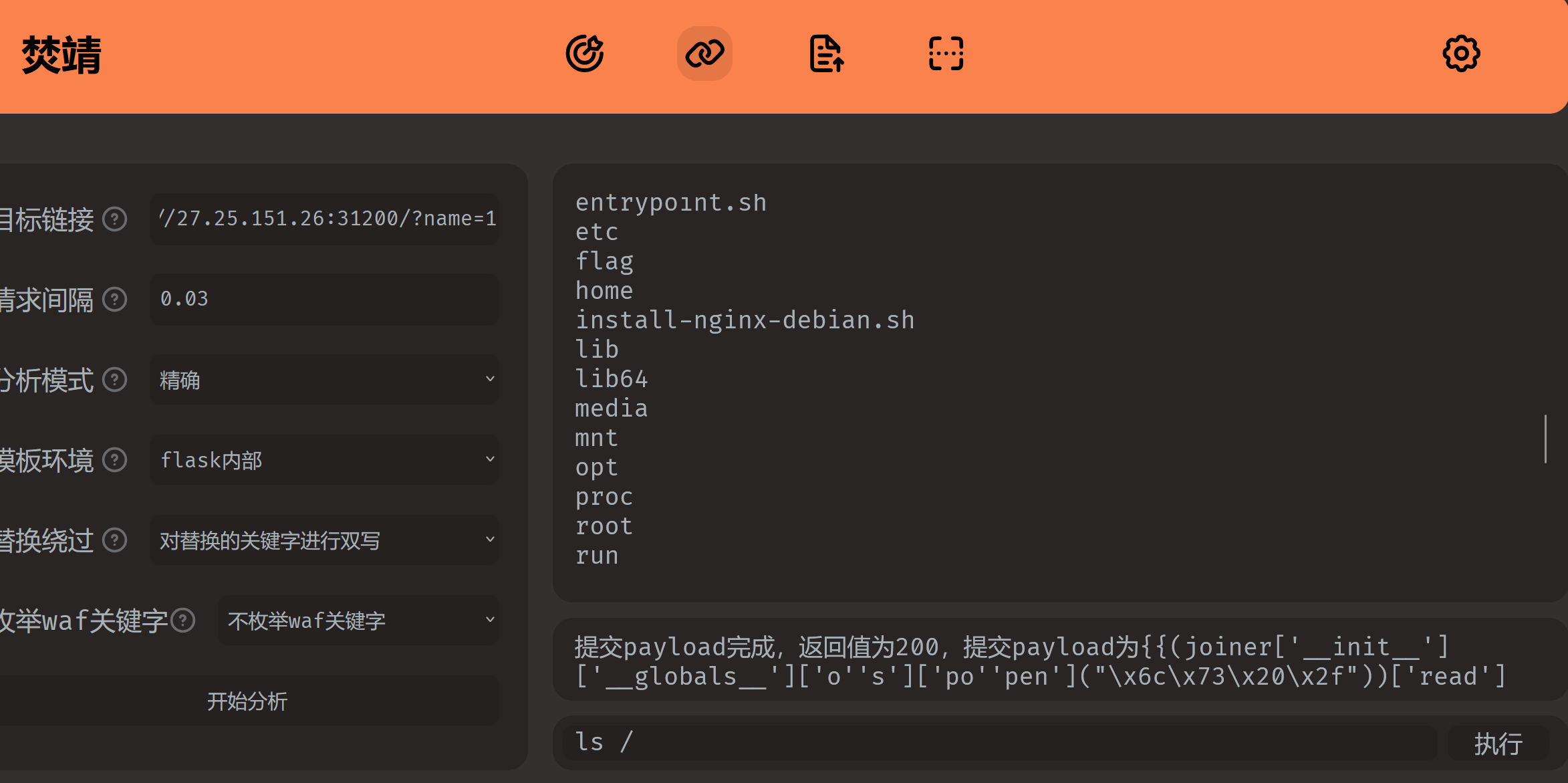
Task: Click help icon next to 替换绕过
Action: (x=115, y=540)
